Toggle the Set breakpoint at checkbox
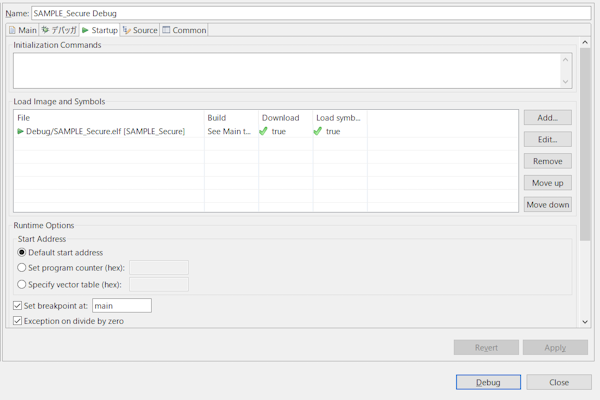 coord(17,305)
